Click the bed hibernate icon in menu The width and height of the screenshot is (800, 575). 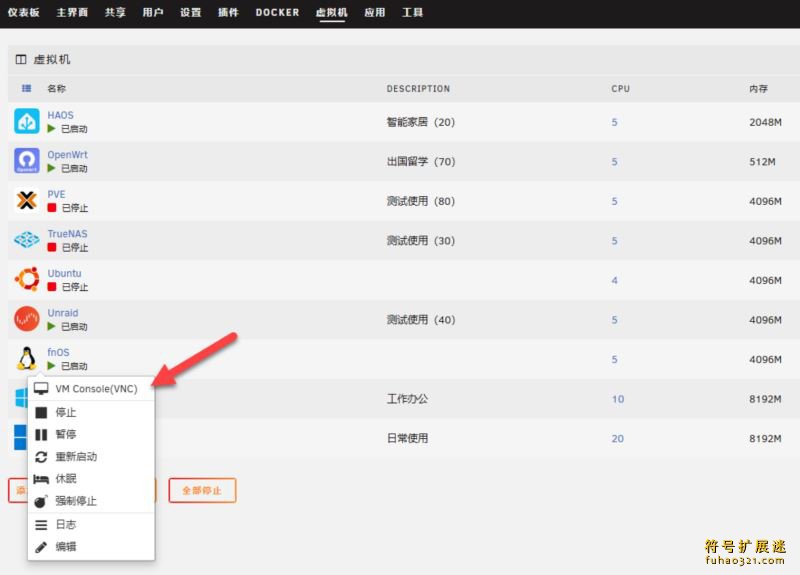[41, 479]
